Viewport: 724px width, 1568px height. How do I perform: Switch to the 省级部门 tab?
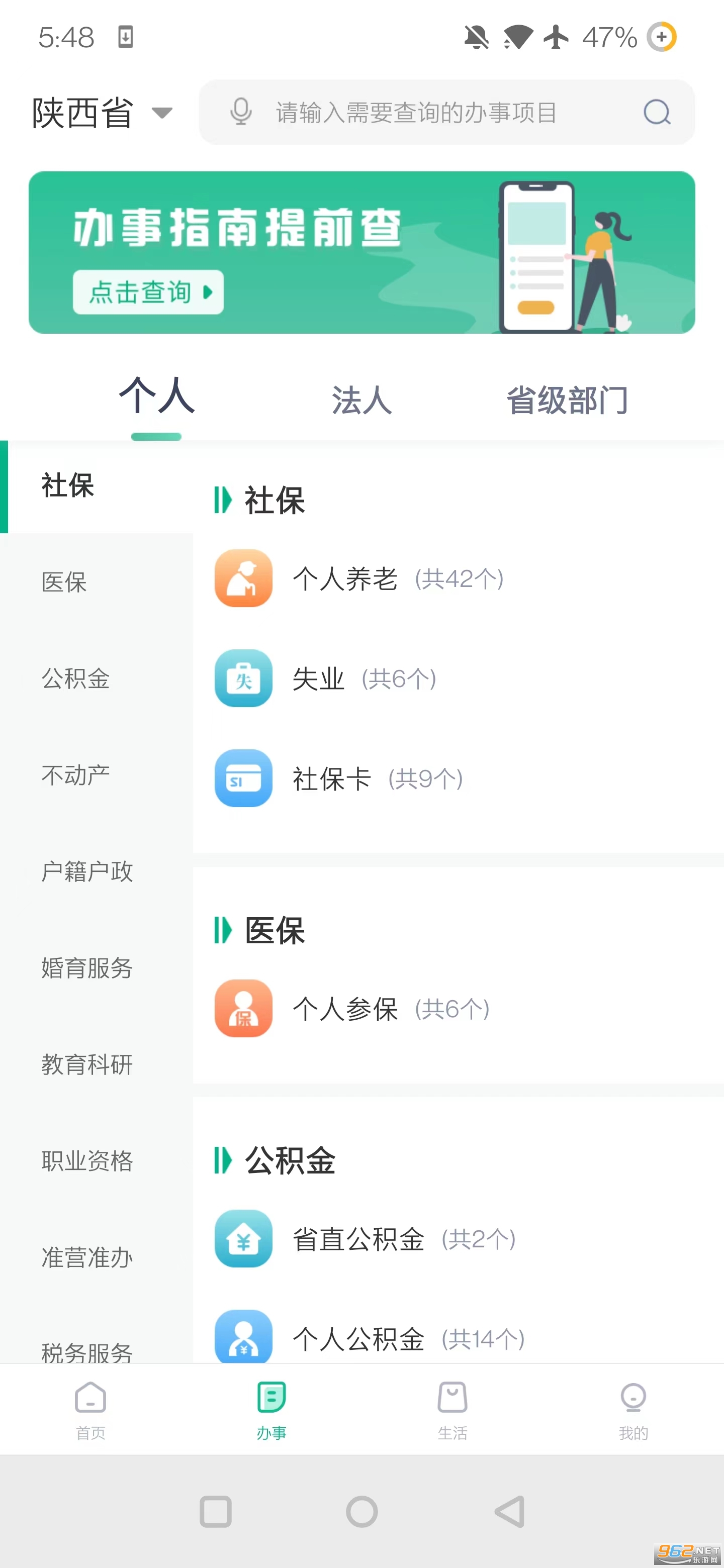(x=567, y=401)
